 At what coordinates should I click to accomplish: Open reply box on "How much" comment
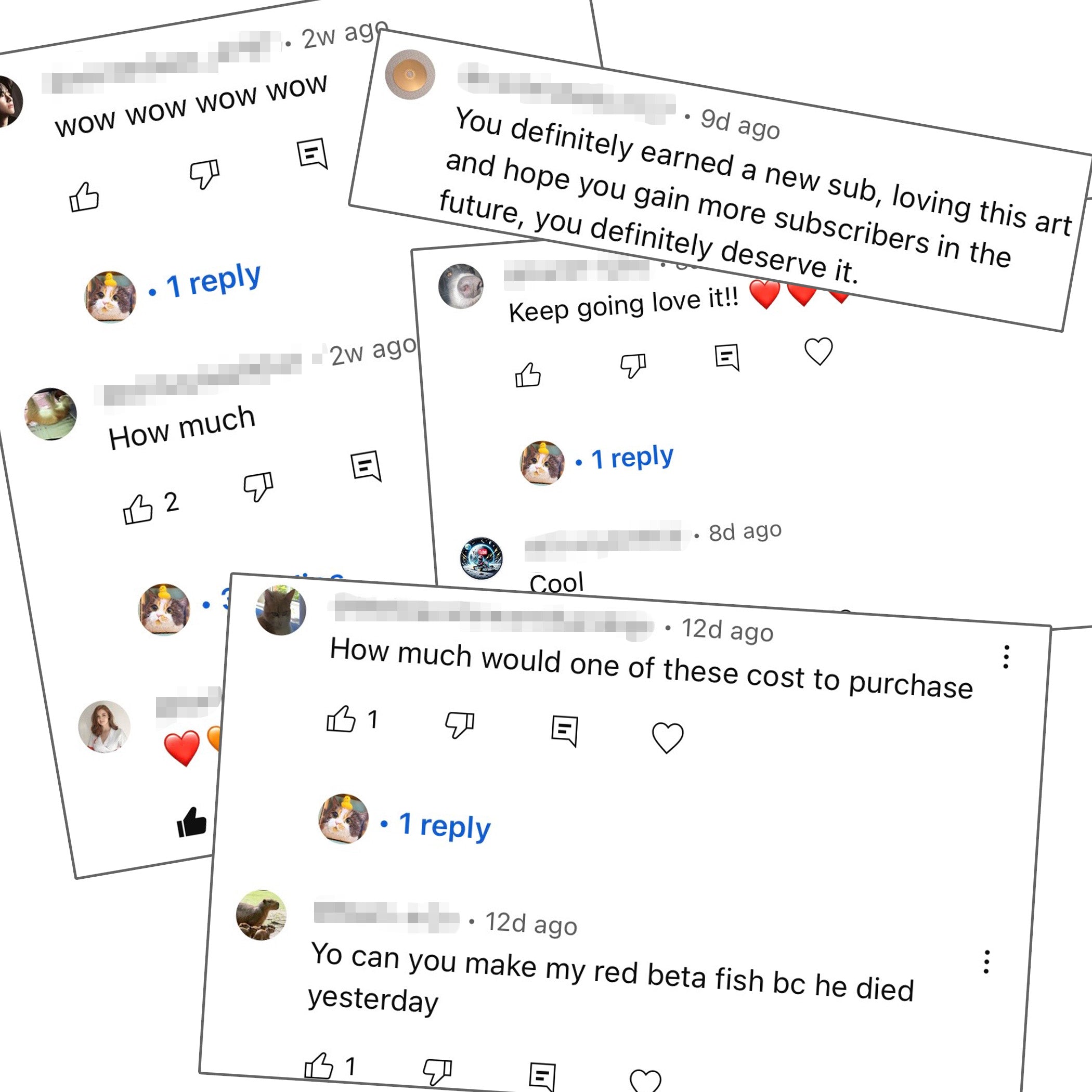coord(366,466)
